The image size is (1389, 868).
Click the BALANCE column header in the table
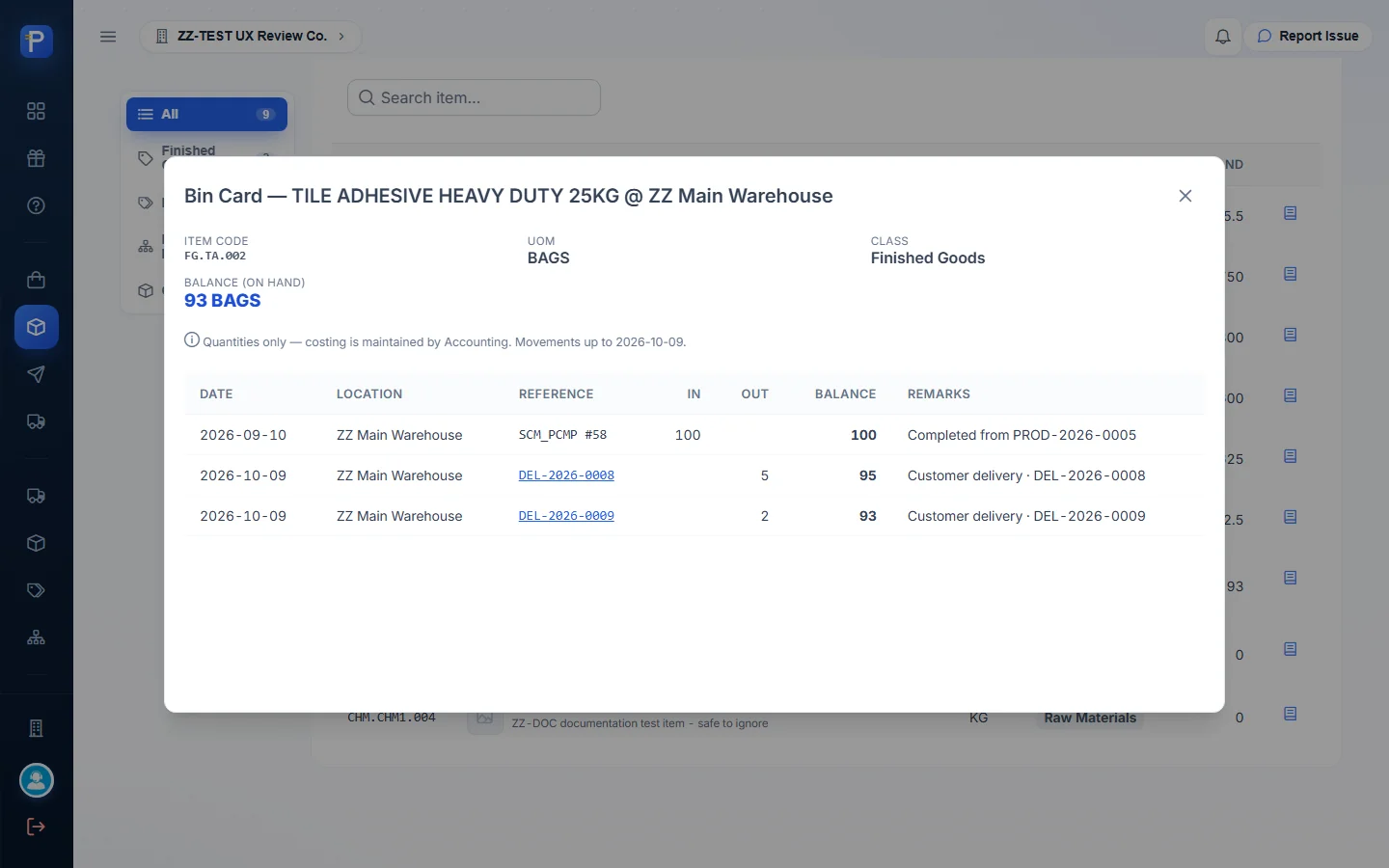(845, 394)
